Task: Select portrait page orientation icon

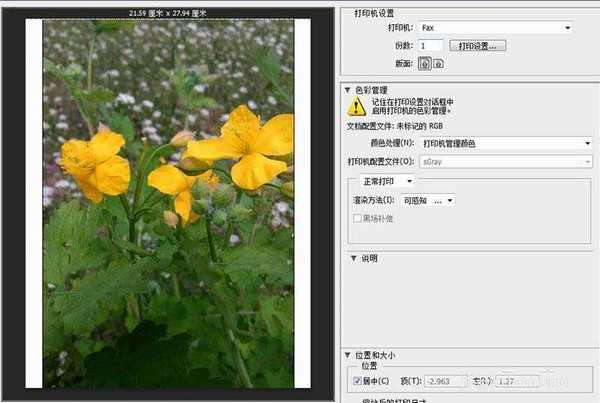Action: [424, 63]
